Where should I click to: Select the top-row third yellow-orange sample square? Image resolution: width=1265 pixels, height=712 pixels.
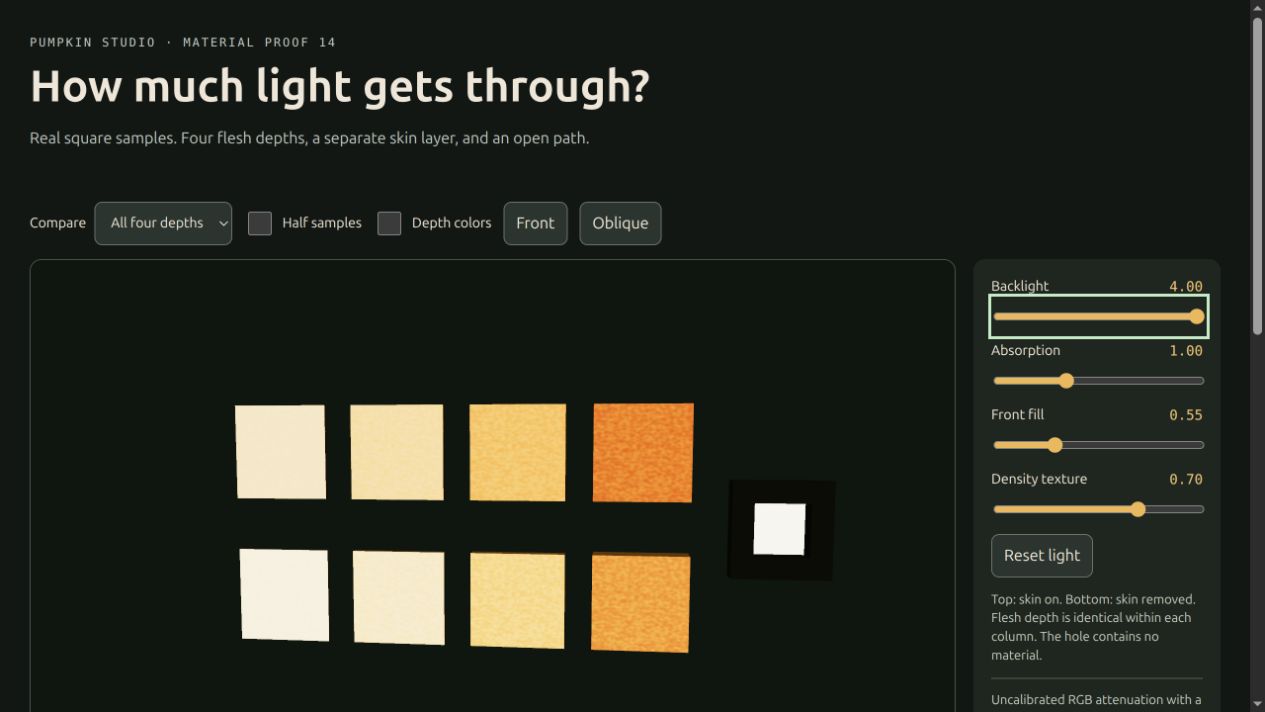[x=518, y=452]
